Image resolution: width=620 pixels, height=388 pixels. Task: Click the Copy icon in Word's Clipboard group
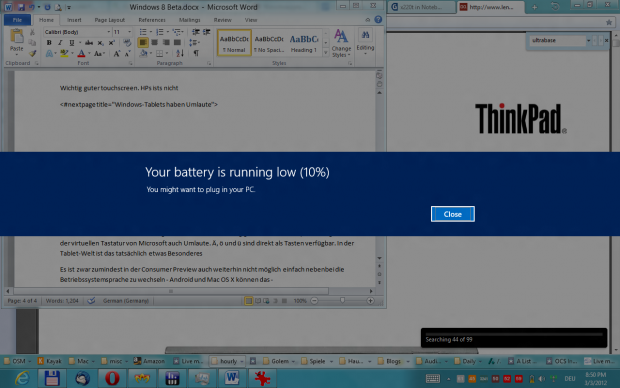pyautogui.click(x=32, y=42)
